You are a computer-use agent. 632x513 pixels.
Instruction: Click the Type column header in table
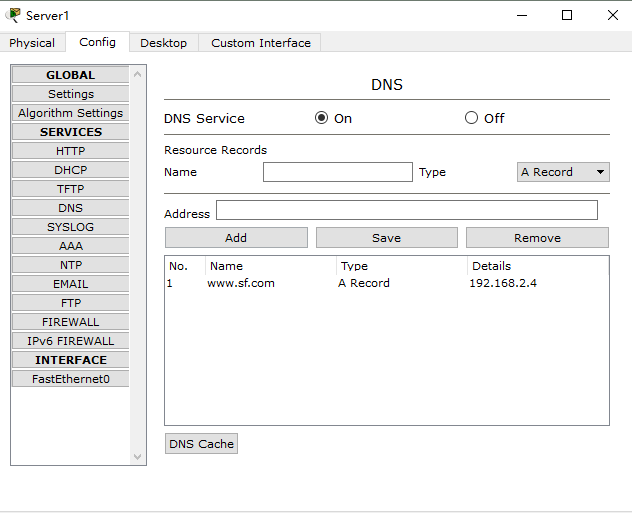402,266
